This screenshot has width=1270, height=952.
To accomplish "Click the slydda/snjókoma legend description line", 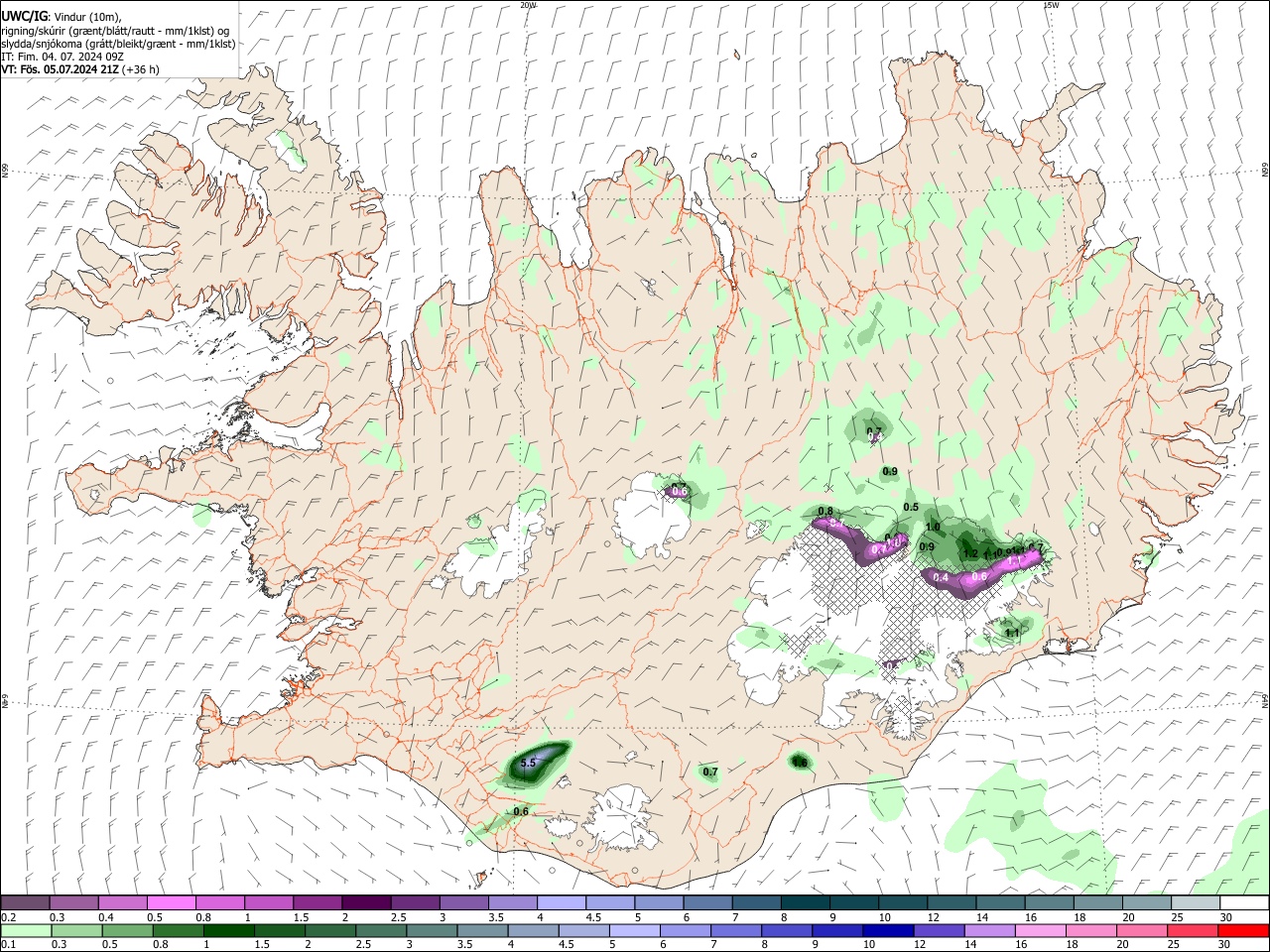I will [x=118, y=44].
